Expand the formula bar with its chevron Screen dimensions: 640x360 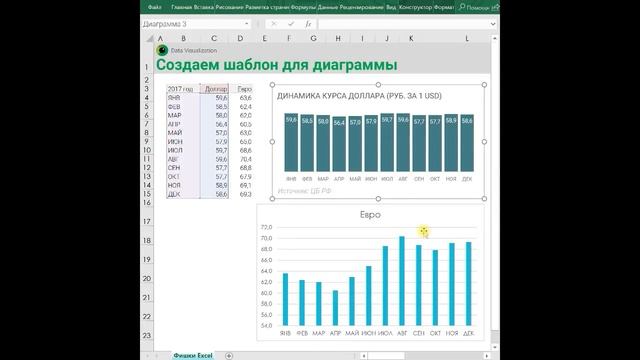tap(493, 24)
